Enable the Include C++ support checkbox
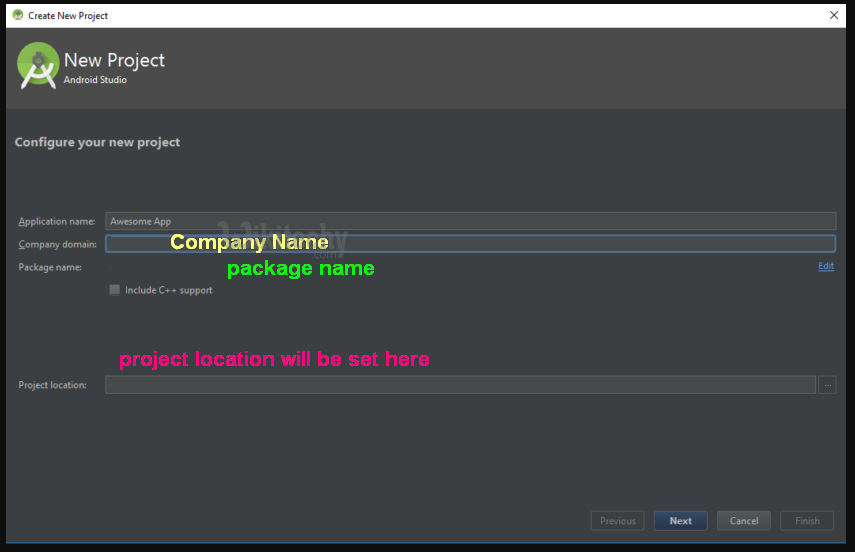 coord(115,290)
